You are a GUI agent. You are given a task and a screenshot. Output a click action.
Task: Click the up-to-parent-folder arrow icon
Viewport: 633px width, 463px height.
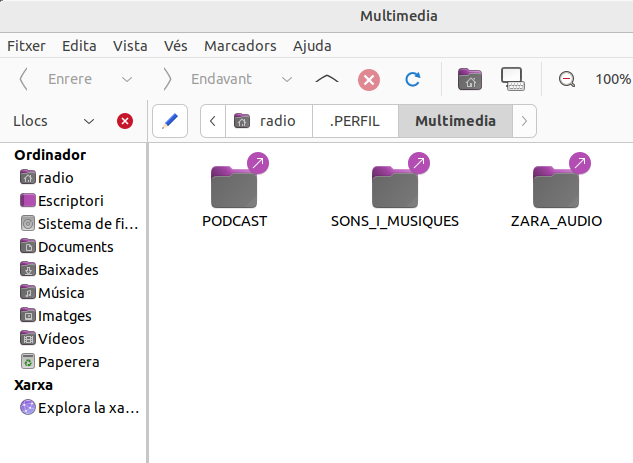pos(327,79)
